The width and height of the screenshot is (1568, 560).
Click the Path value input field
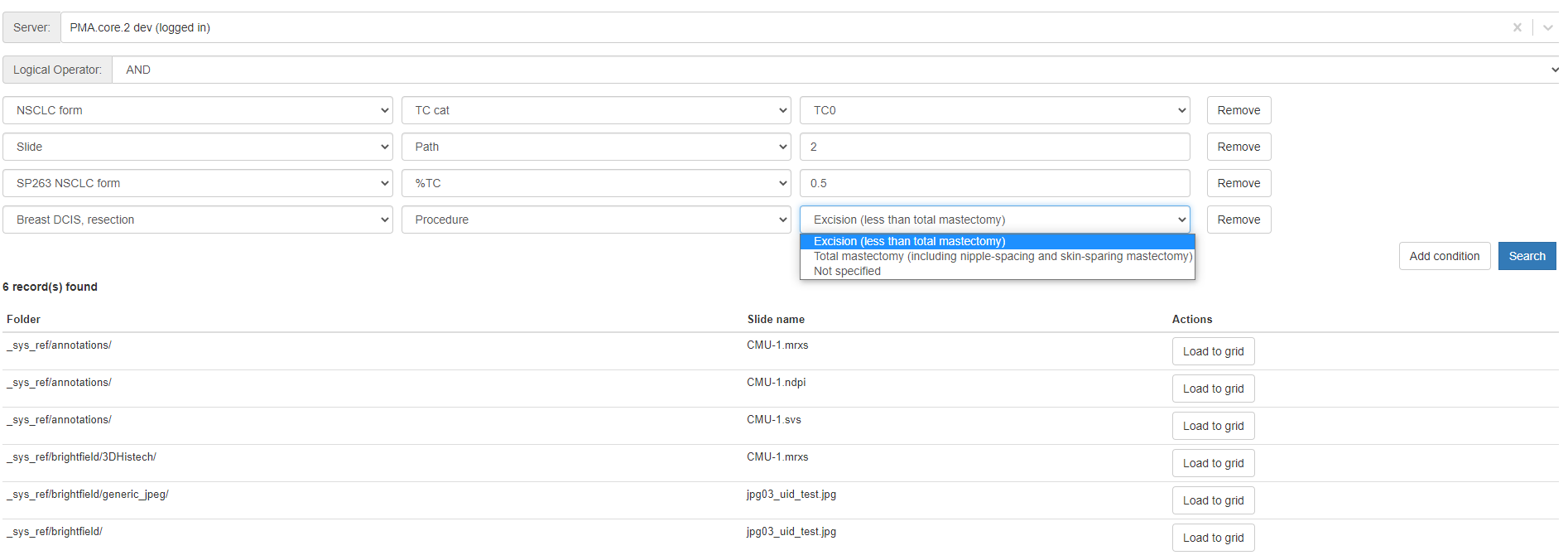[x=994, y=147]
